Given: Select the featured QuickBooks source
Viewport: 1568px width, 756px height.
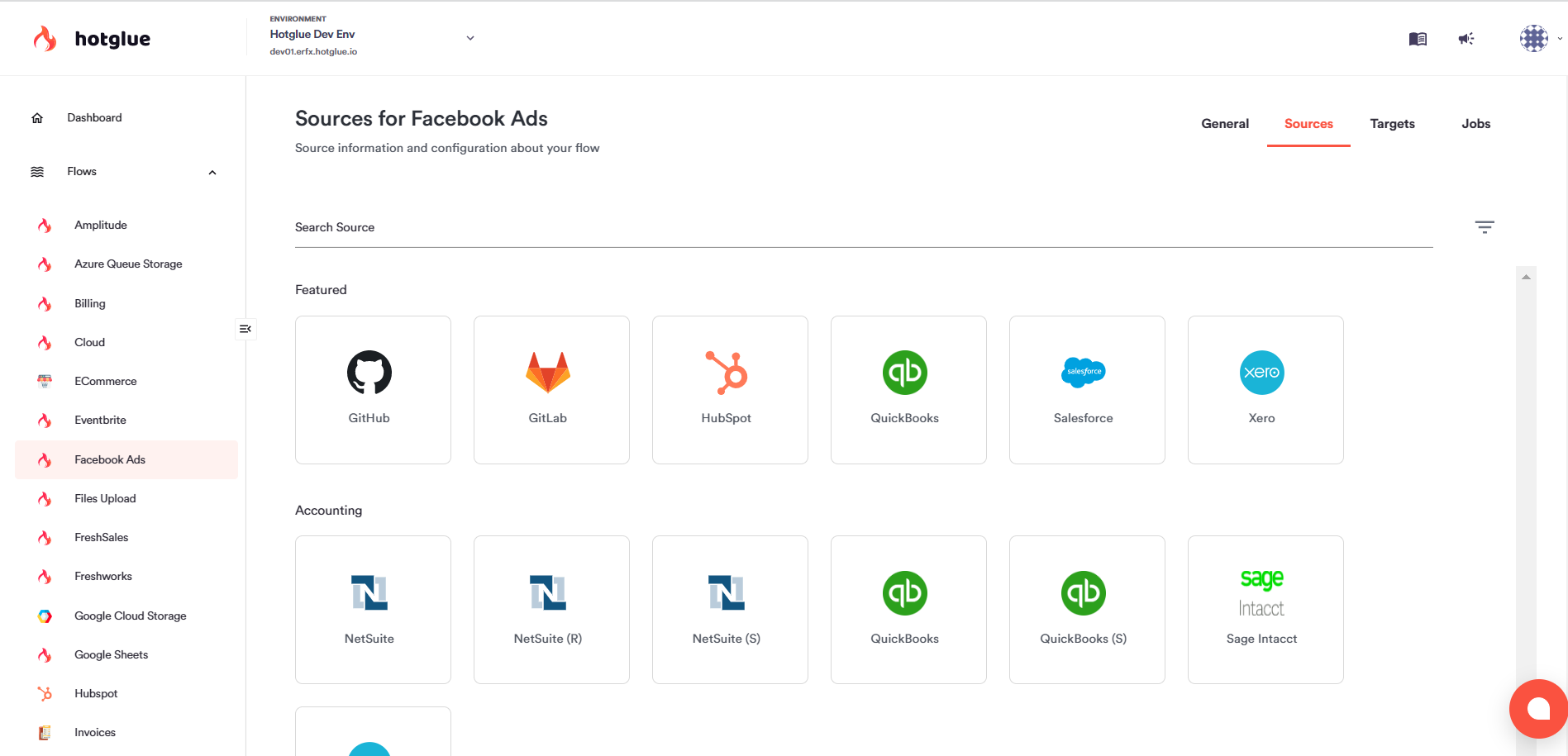Looking at the screenshot, I should (x=908, y=390).
